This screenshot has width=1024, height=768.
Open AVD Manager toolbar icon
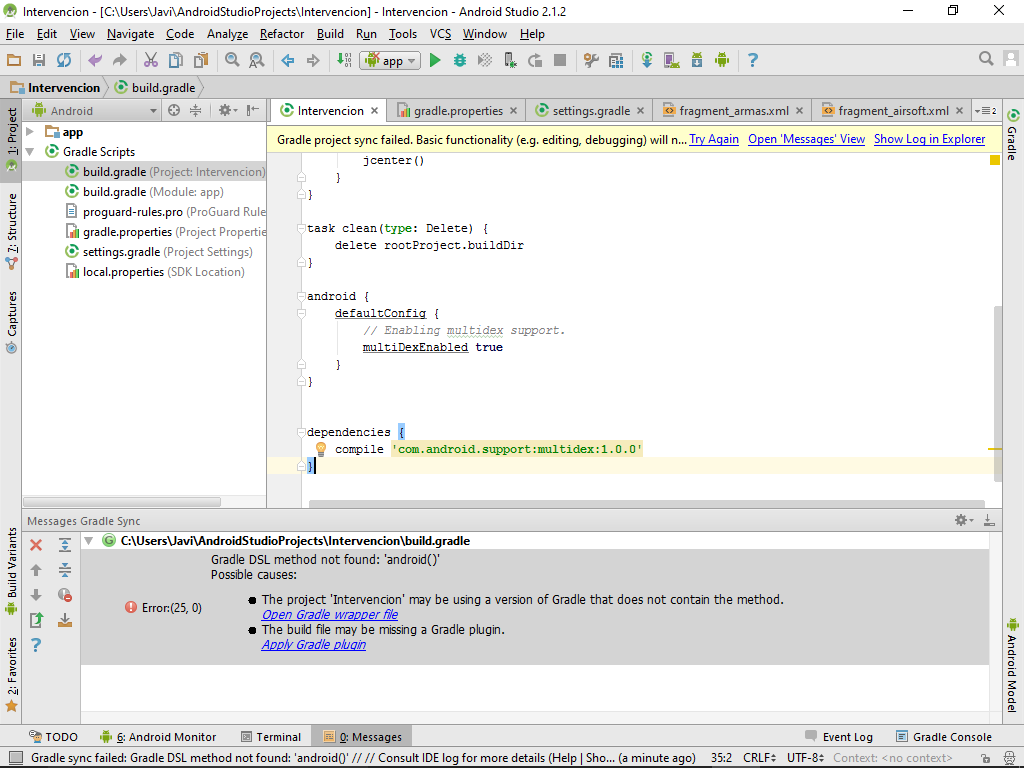[671, 60]
